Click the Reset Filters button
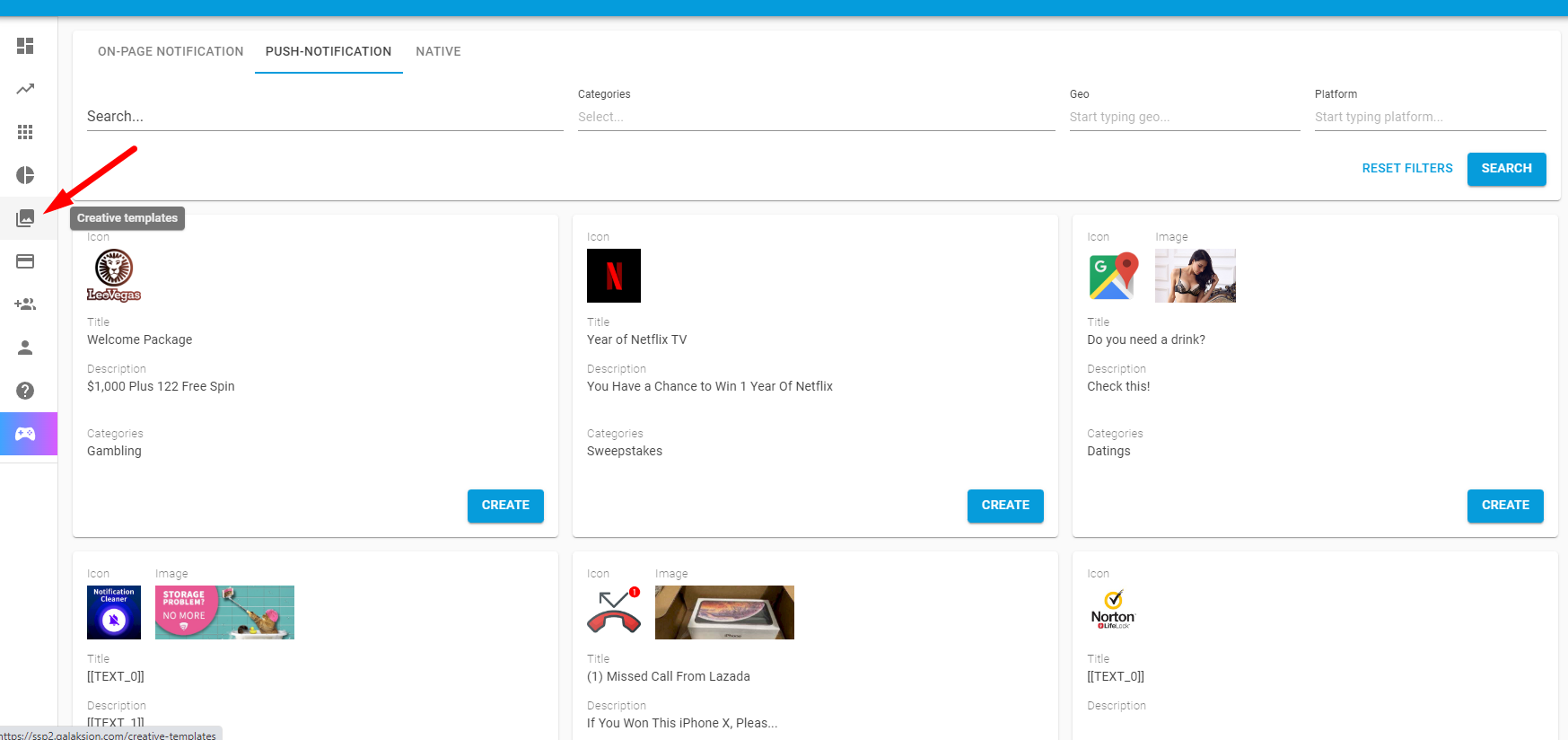Viewport: 1568px width, 740px height. click(x=1406, y=169)
